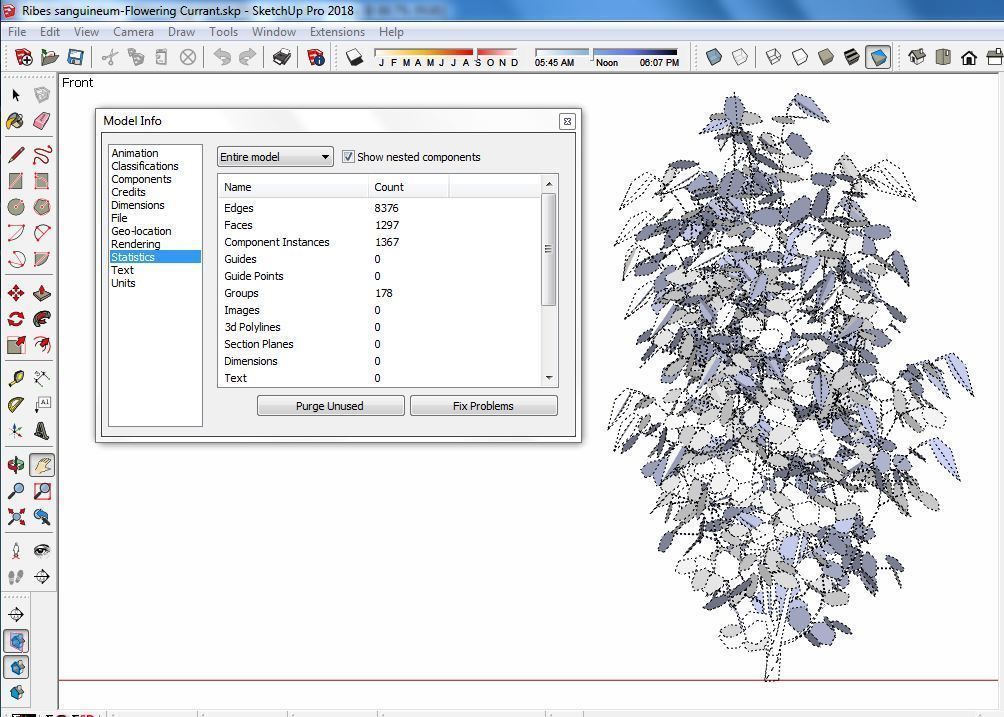Switch to Monochrome face style
1004x717 pixels.
coord(878,58)
